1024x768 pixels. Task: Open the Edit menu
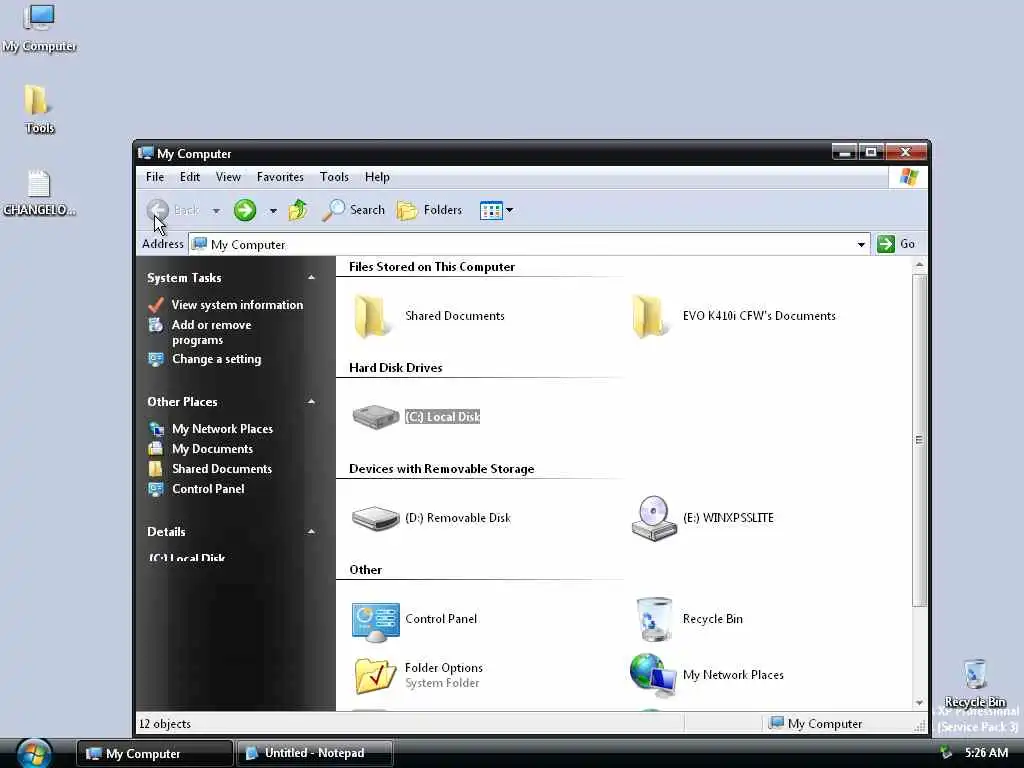click(x=190, y=177)
